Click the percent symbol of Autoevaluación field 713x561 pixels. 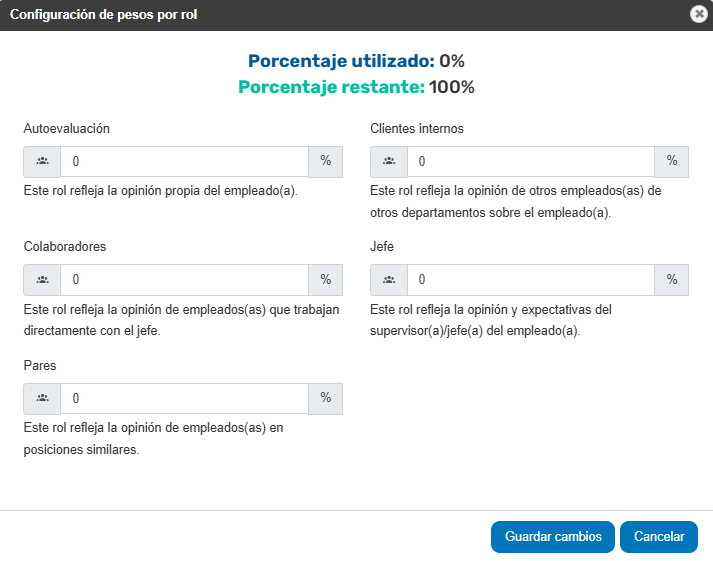coord(326,161)
